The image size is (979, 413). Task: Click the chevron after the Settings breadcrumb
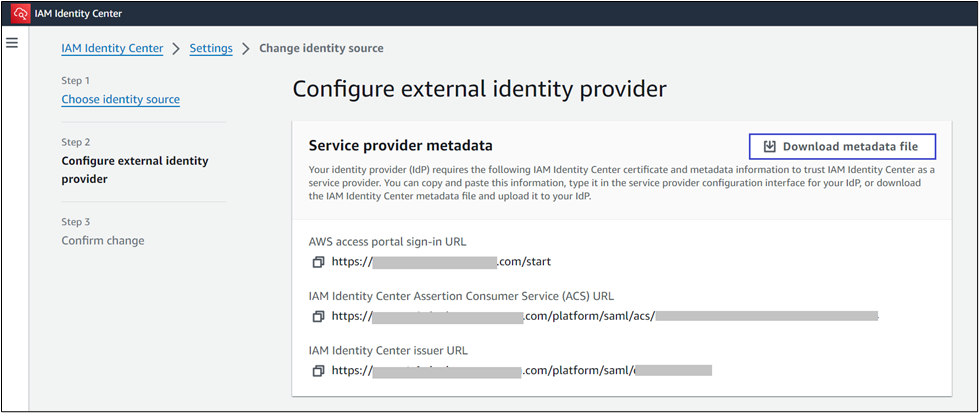(x=246, y=48)
